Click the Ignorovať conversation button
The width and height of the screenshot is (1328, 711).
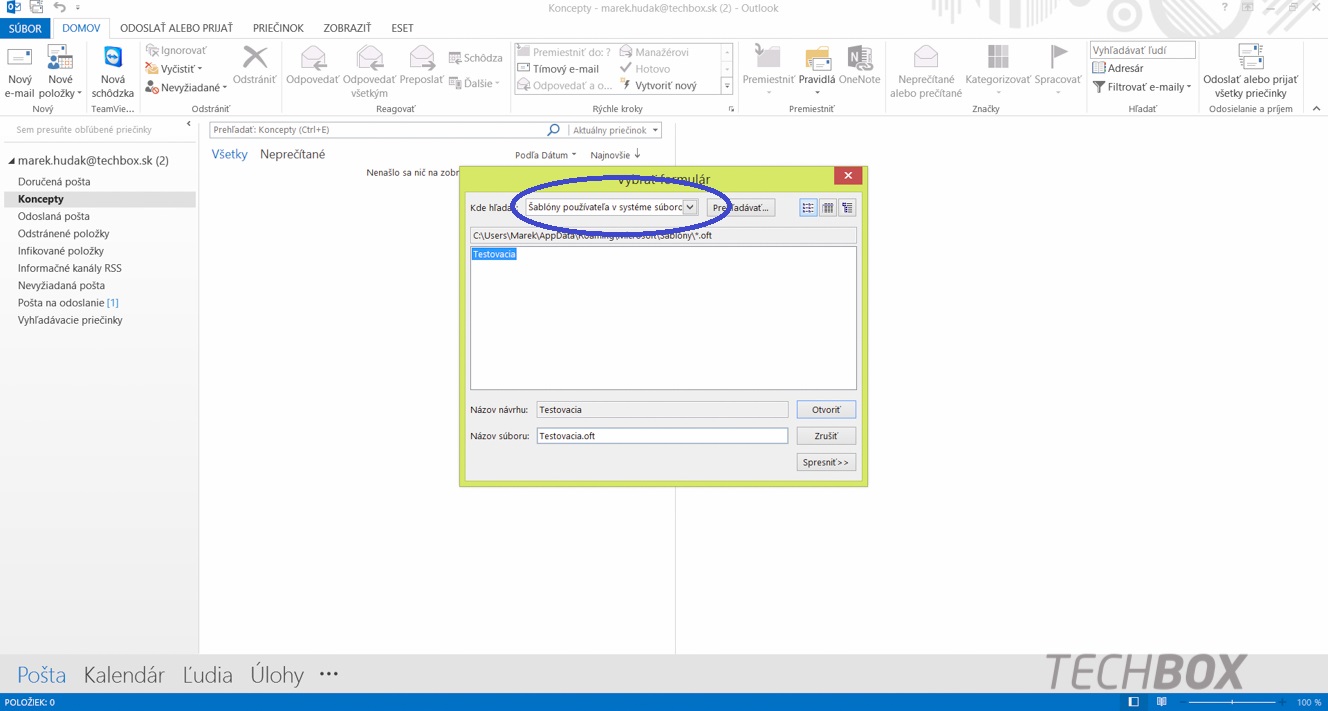pos(176,50)
